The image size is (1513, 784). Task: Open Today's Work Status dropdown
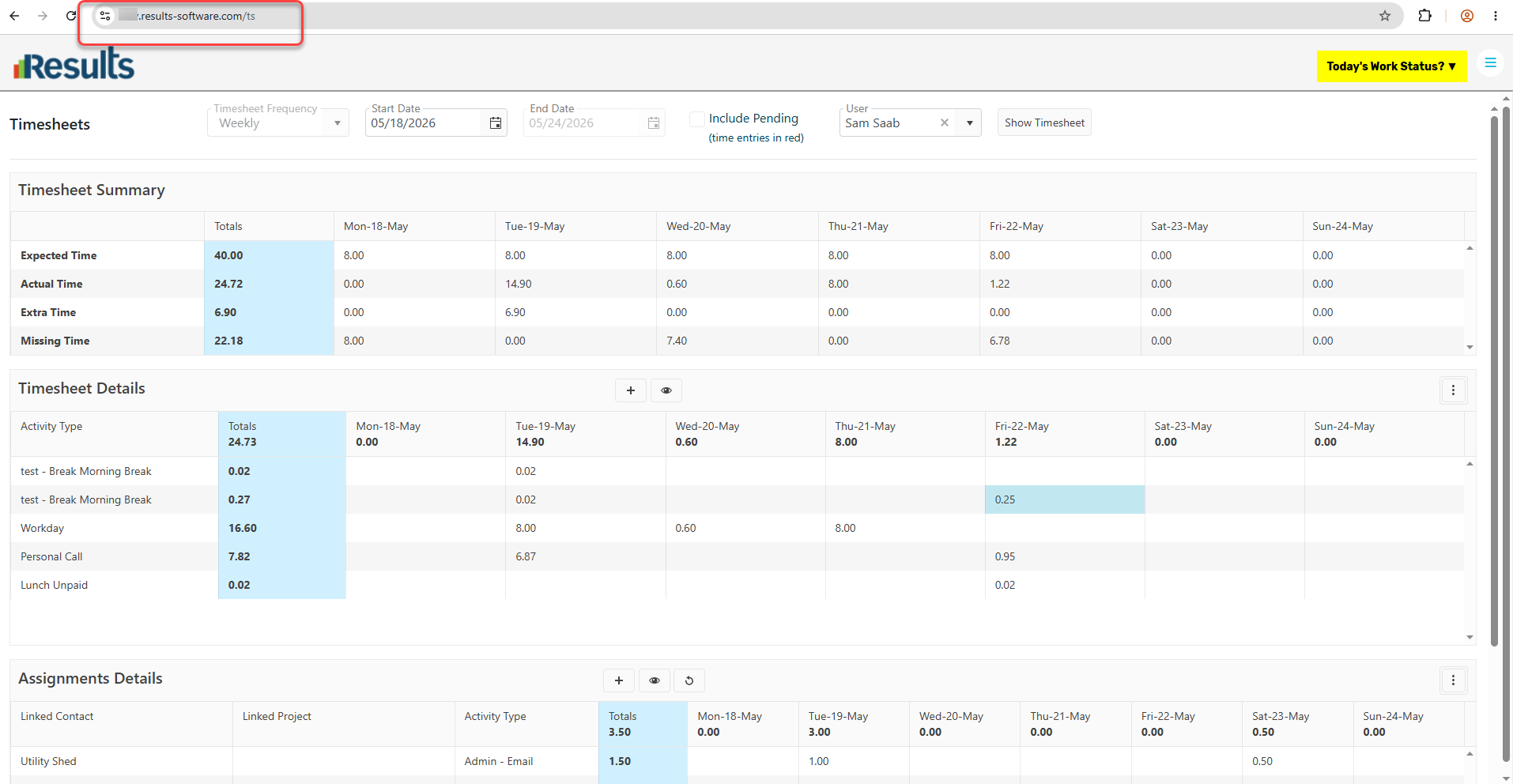[x=1391, y=66]
